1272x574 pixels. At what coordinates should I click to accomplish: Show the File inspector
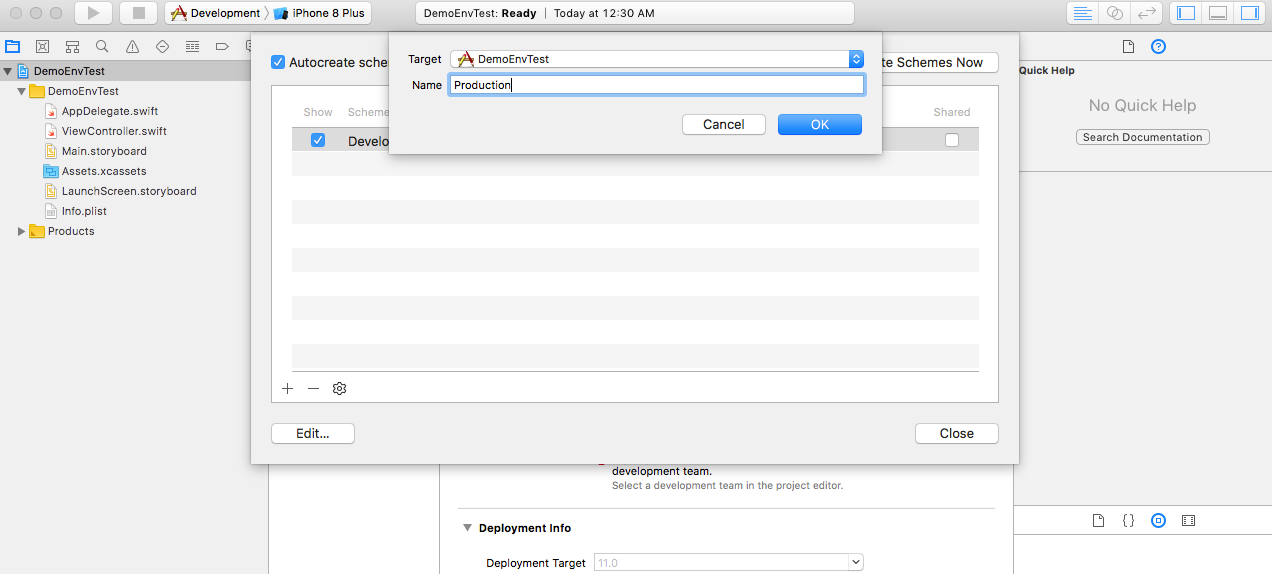tap(1128, 46)
